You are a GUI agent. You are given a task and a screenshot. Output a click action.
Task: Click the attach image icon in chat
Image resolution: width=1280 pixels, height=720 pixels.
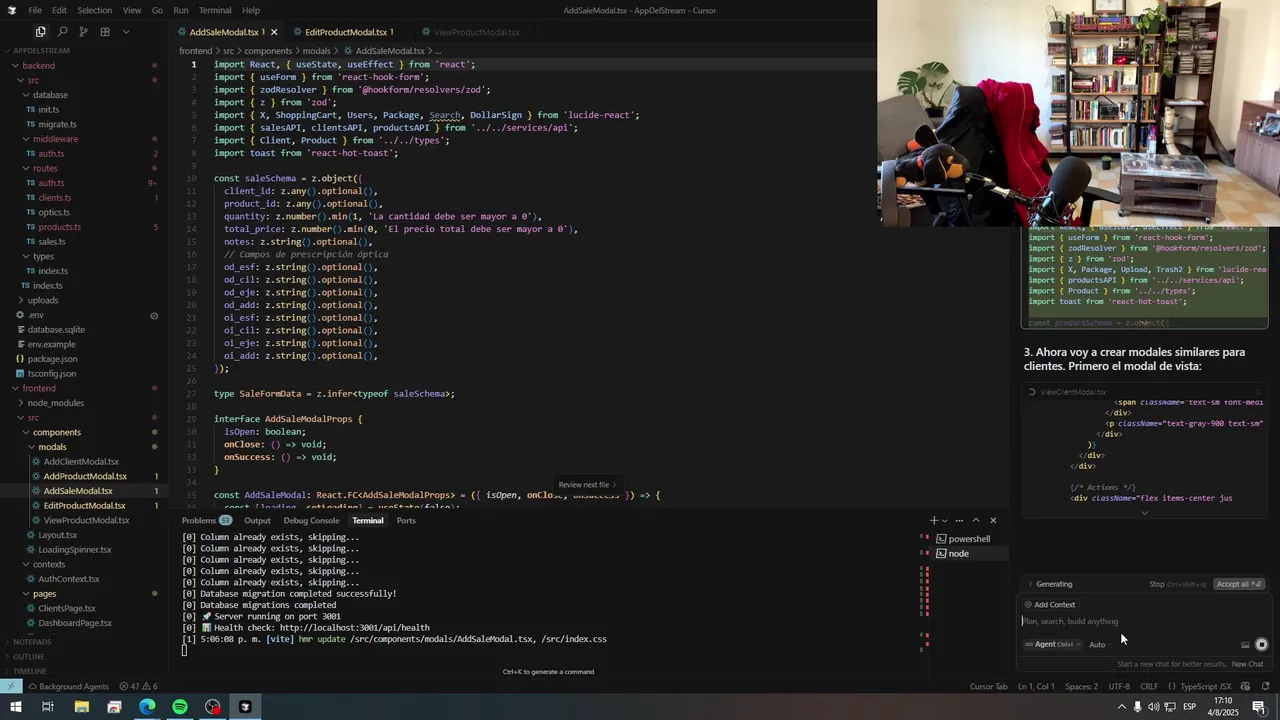(1245, 645)
